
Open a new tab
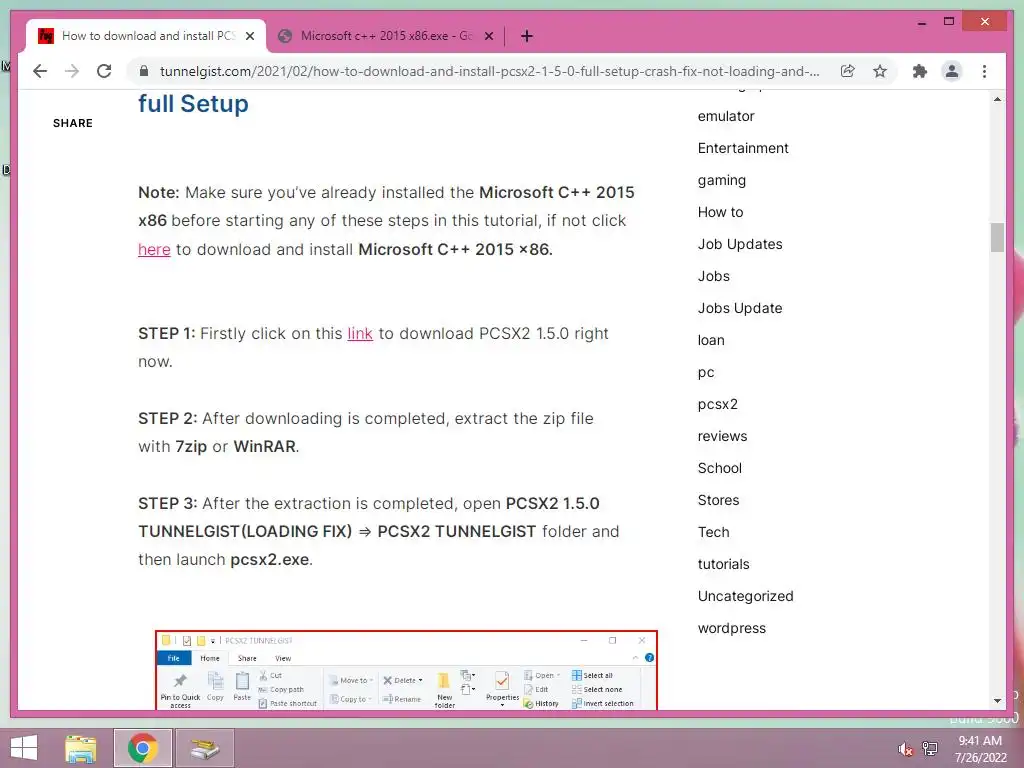[x=527, y=37]
